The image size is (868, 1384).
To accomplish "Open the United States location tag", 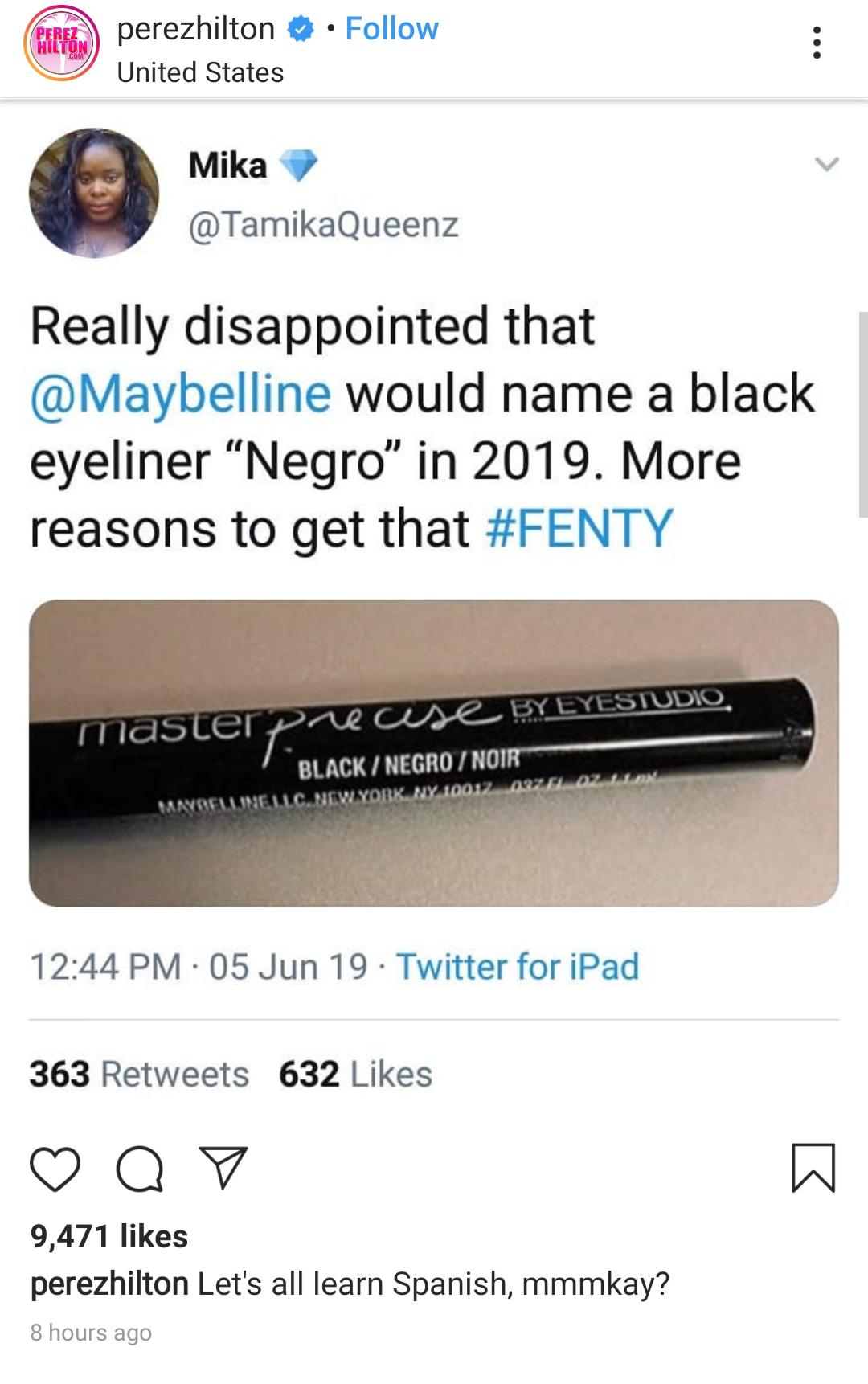I will click(200, 72).
